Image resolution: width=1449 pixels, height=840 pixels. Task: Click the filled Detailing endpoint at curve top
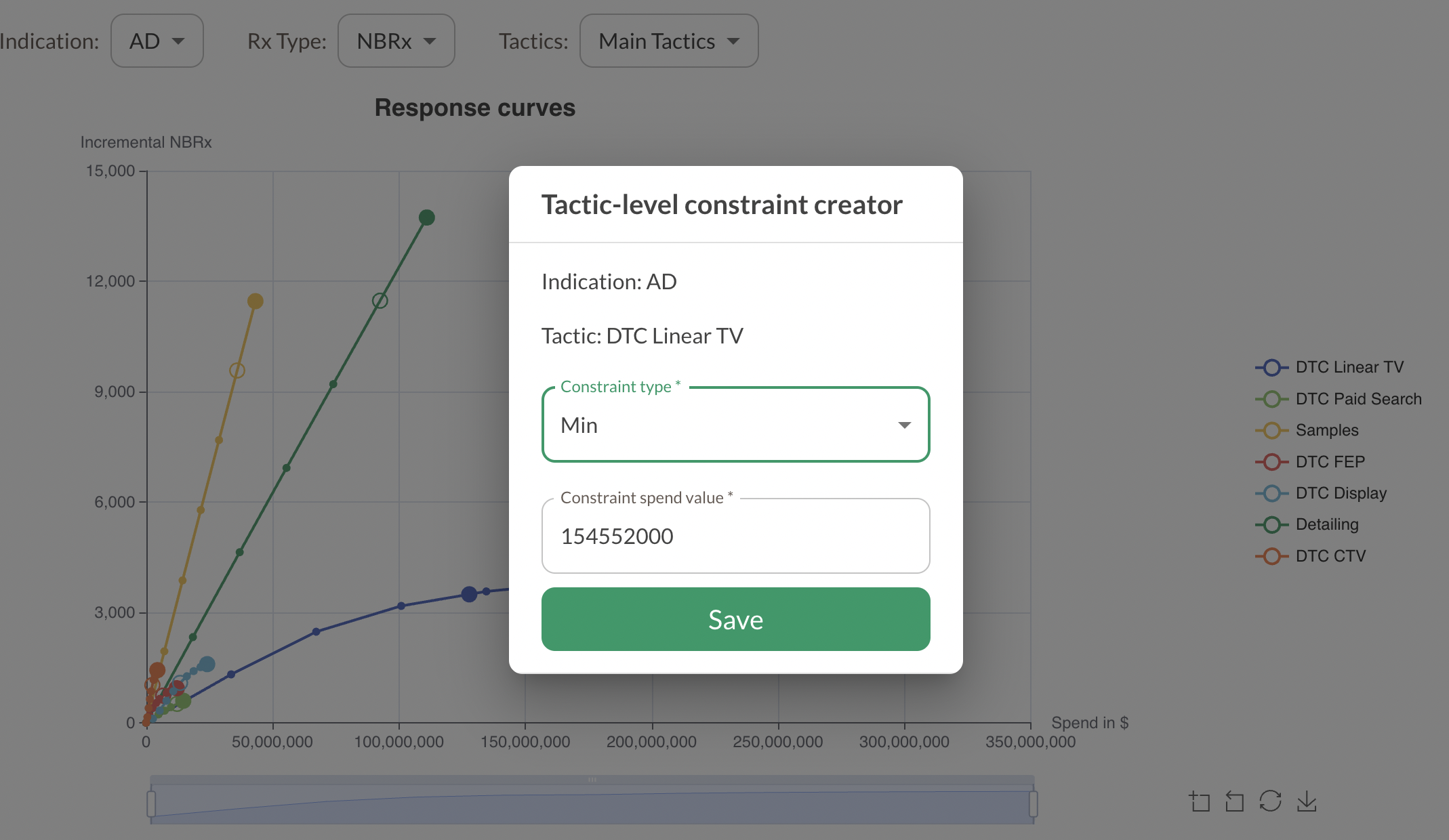coord(426,217)
